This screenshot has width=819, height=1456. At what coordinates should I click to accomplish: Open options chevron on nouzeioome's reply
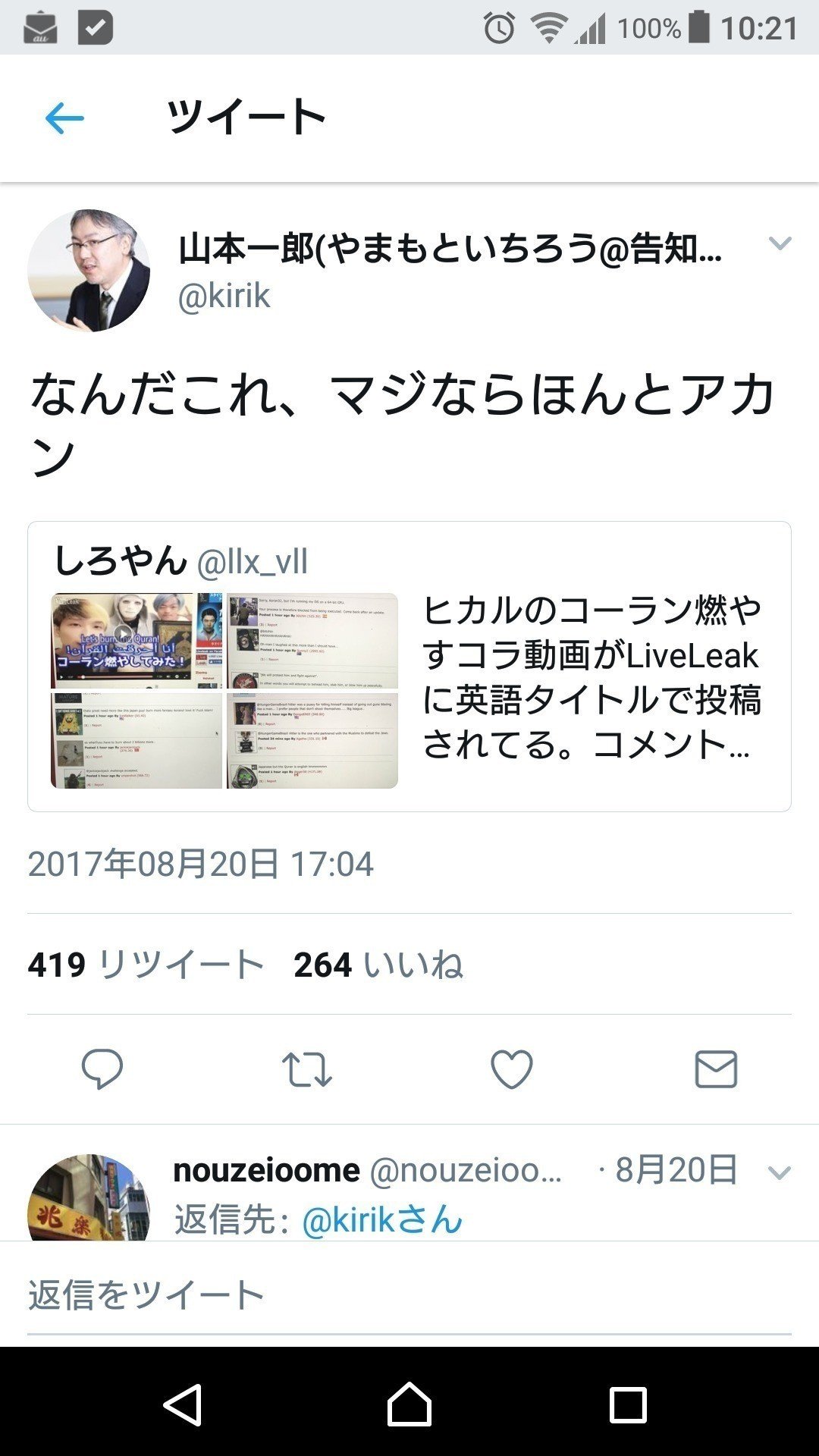pos(780,1173)
